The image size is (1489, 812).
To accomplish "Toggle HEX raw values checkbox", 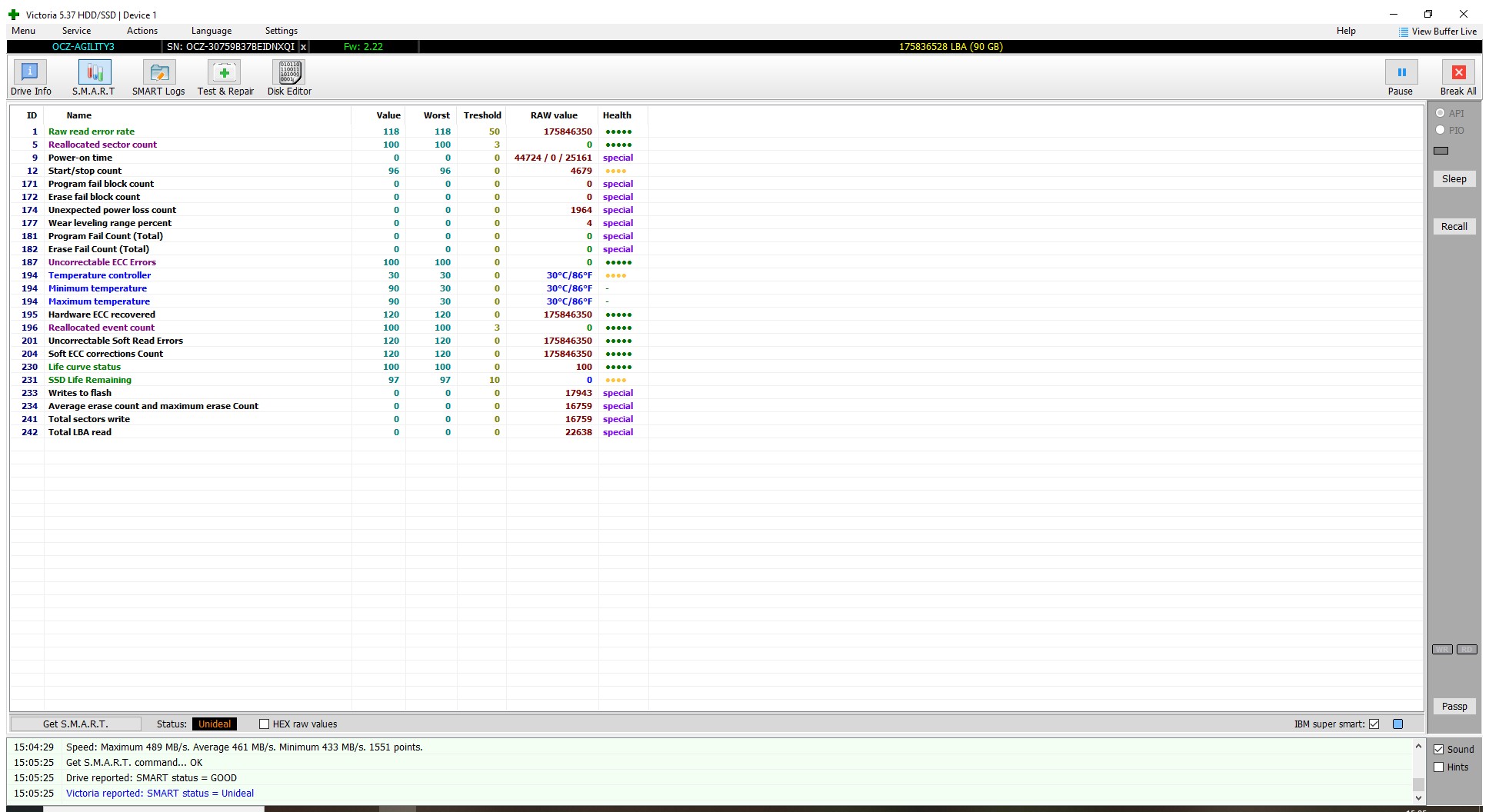I will (x=264, y=724).
